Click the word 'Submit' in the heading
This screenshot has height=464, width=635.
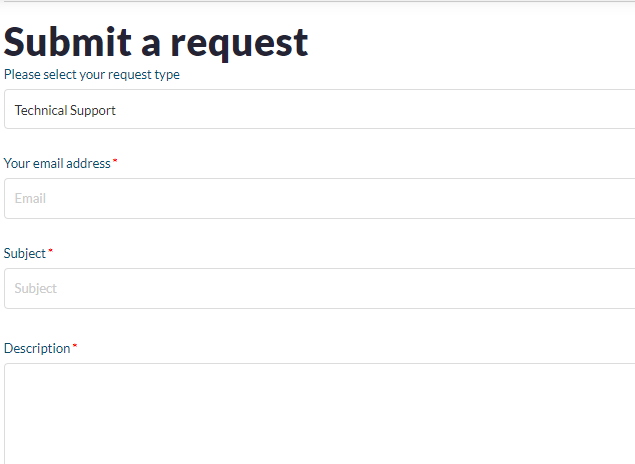click(68, 42)
